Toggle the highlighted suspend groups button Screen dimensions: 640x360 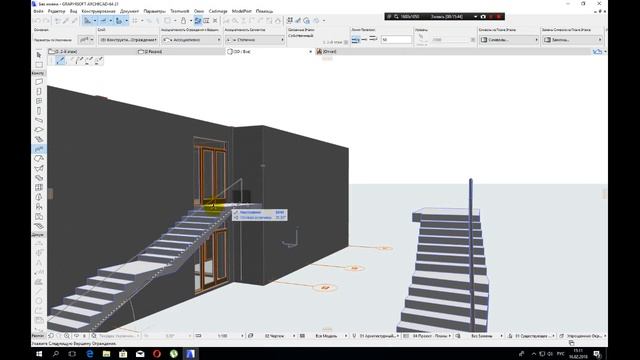(198, 21)
